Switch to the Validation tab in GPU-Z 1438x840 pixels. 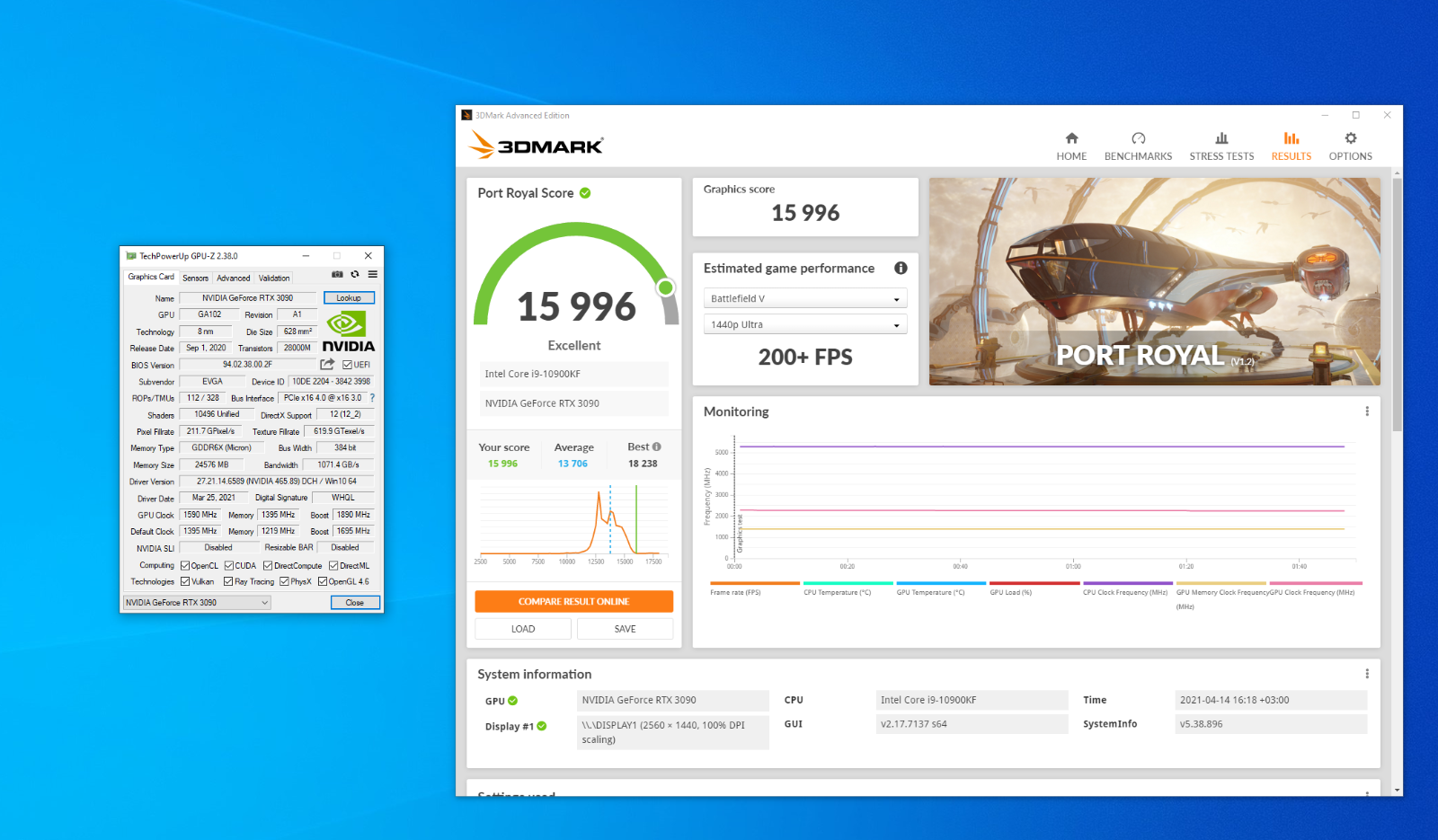(274, 278)
